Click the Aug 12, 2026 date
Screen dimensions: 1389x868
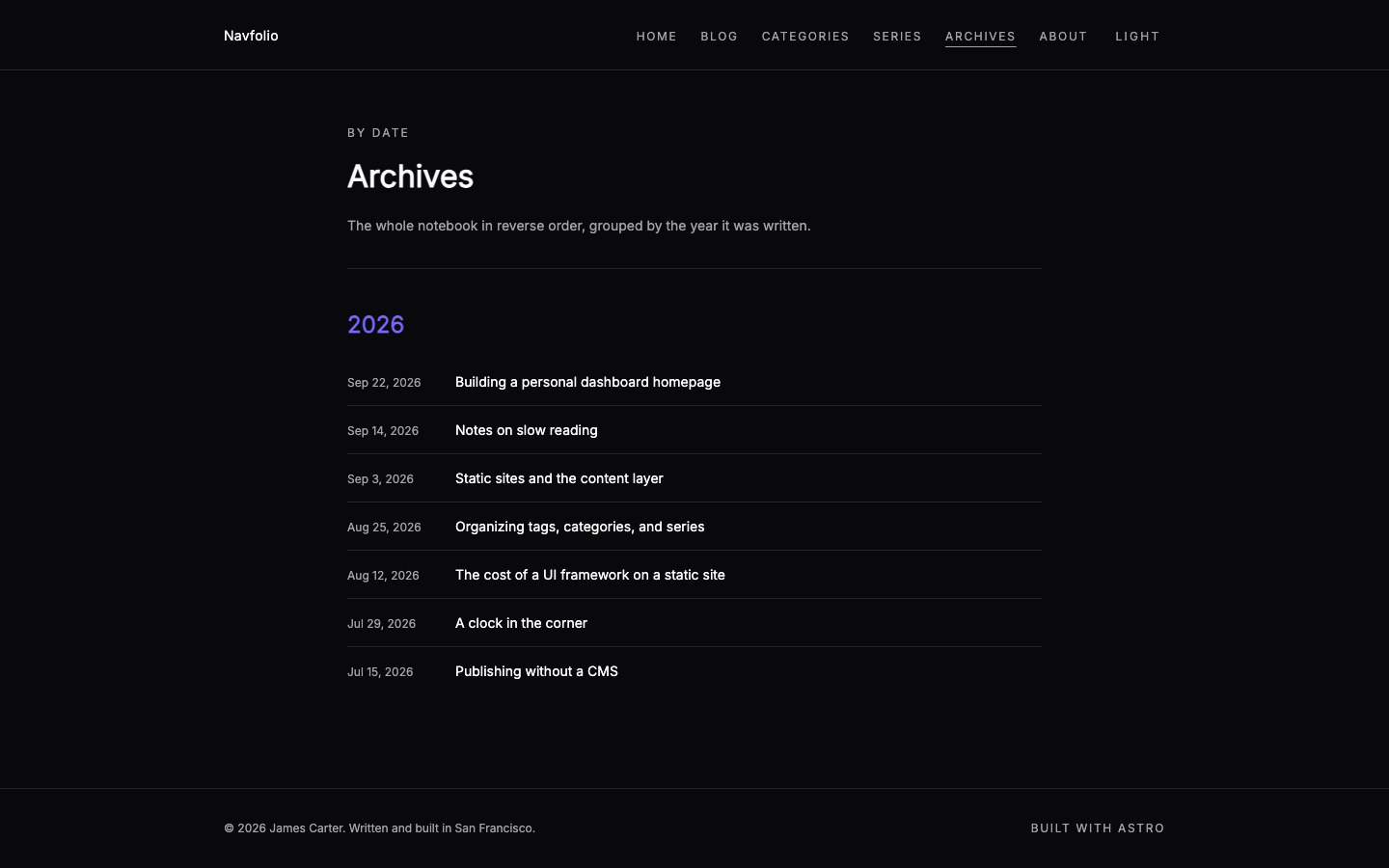point(383,576)
